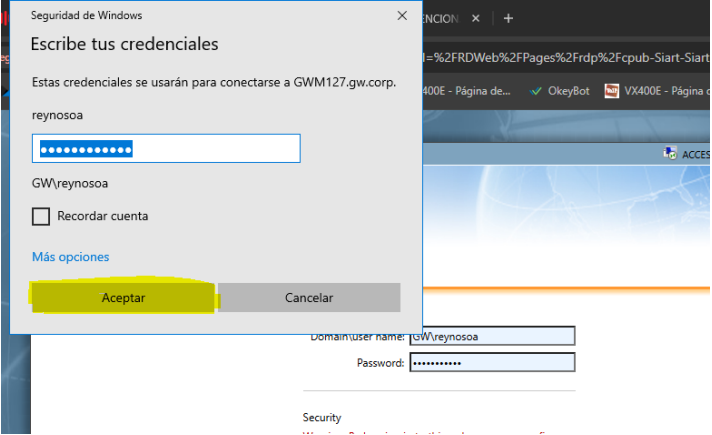The height and width of the screenshot is (435, 712).
Task: Focus the dialog password input field
Action: tap(166, 149)
